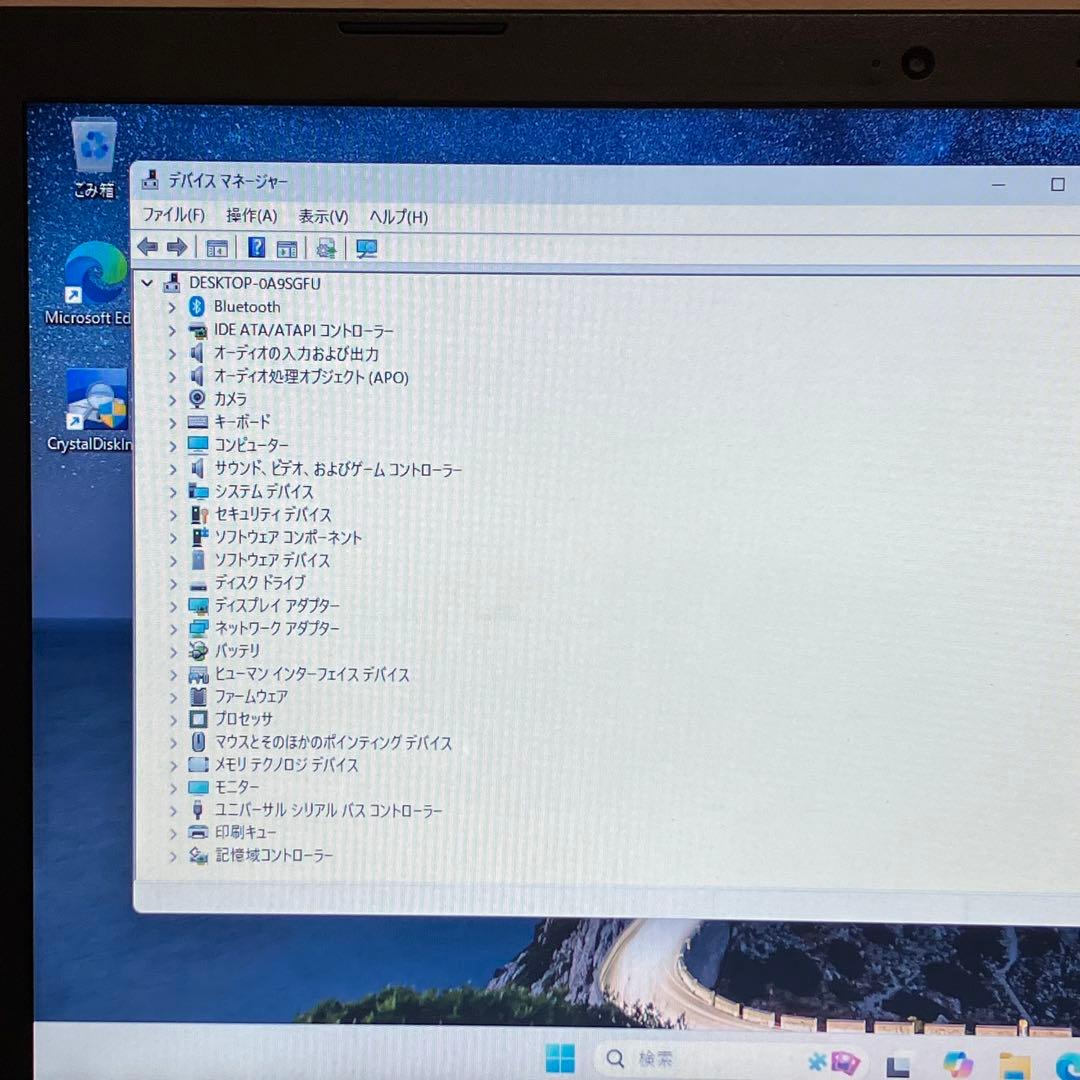Open the 操作(A) menu
Screen dimensions: 1080x1080
coord(251,216)
